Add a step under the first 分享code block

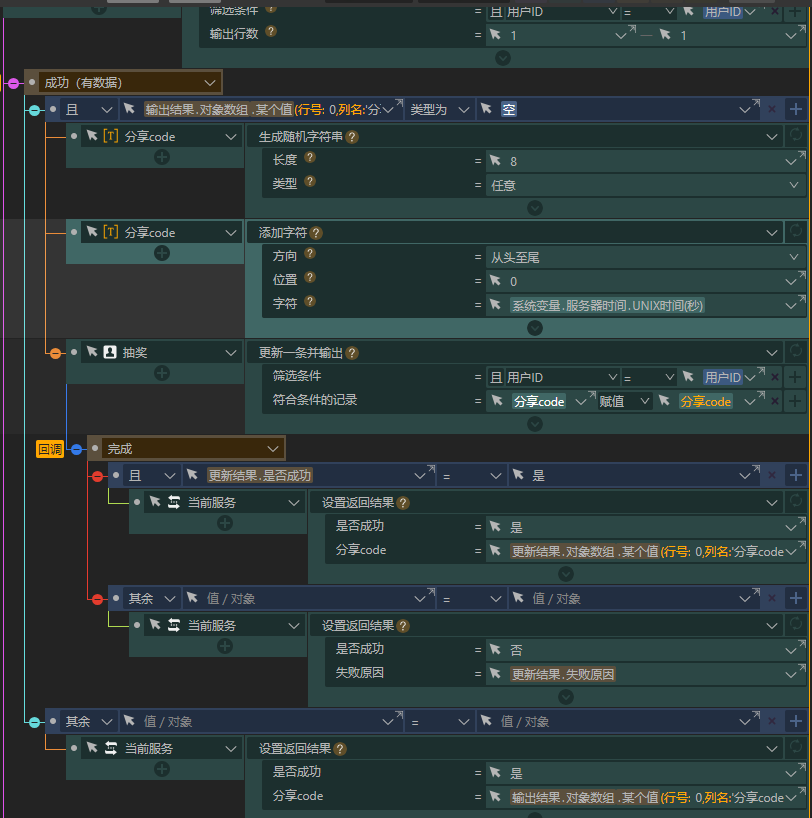[x=162, y=157]
